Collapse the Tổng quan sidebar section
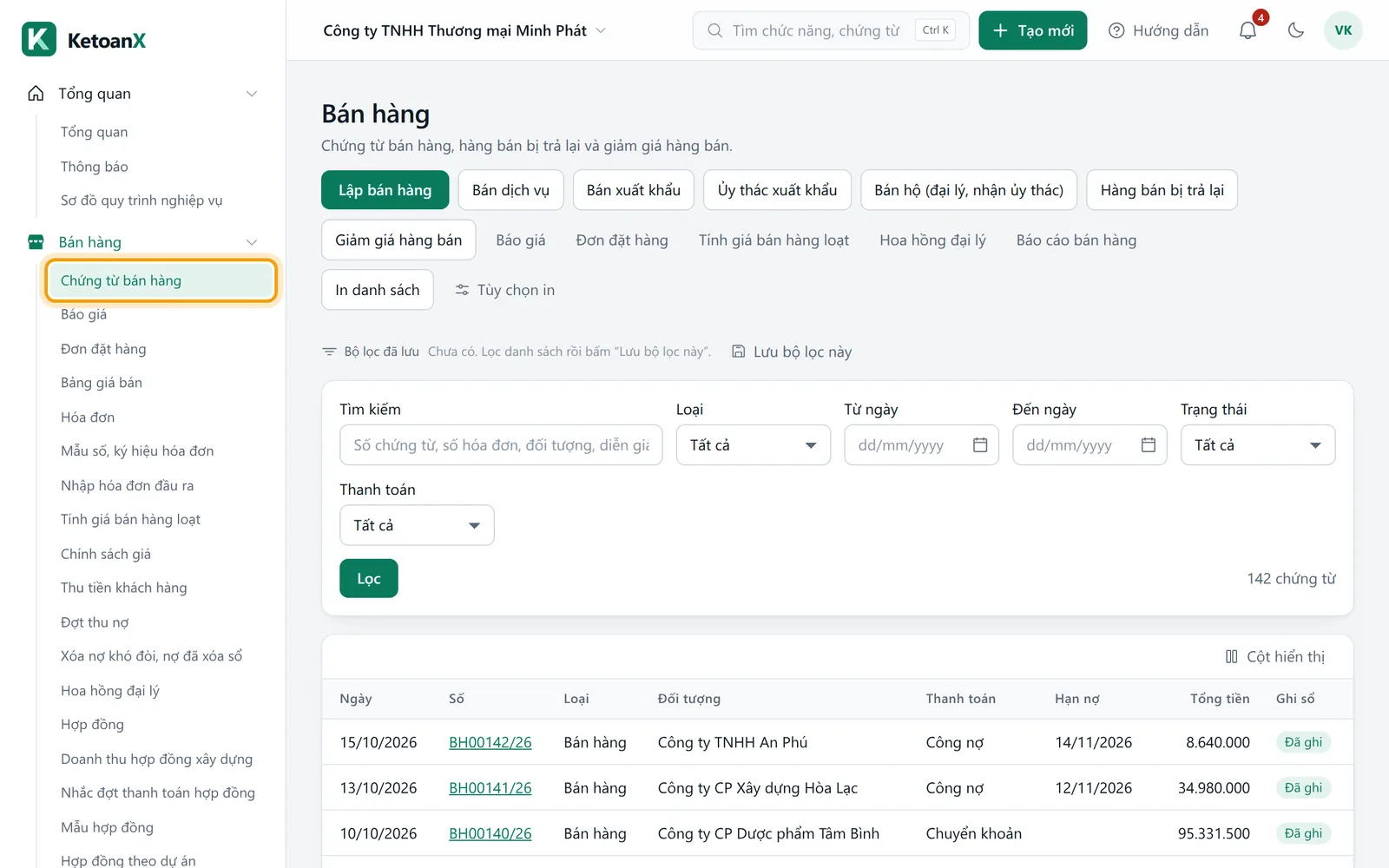 pos(252,94)
